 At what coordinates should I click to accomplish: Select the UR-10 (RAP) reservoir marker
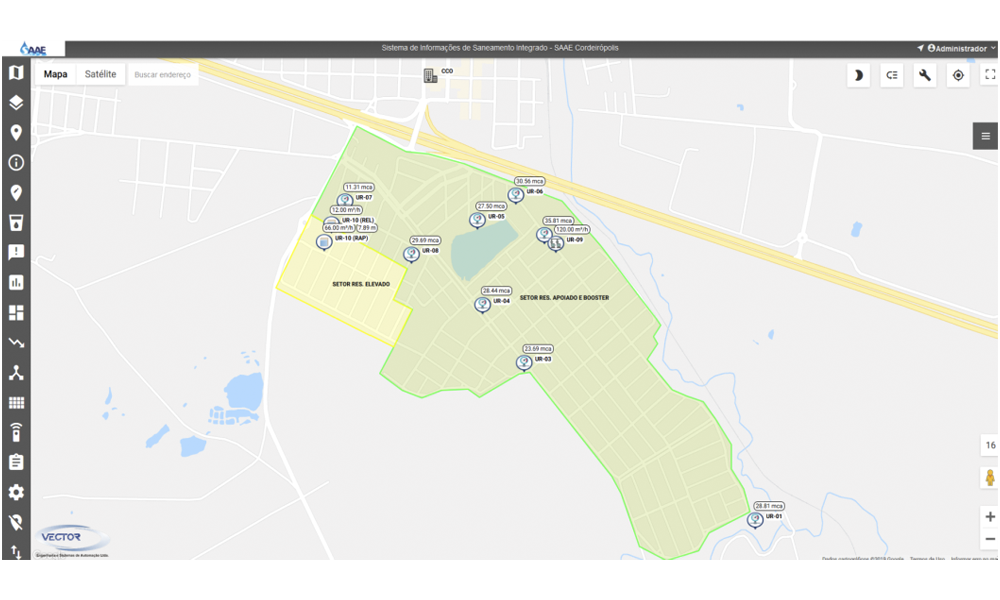(x=324, y=242)
